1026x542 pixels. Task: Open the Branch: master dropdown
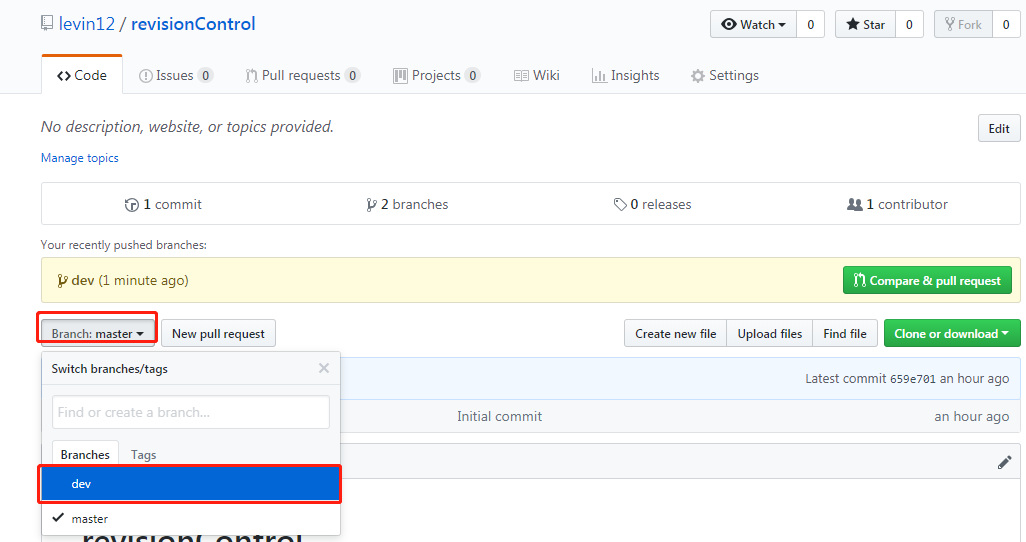click(x=97, y=333)
